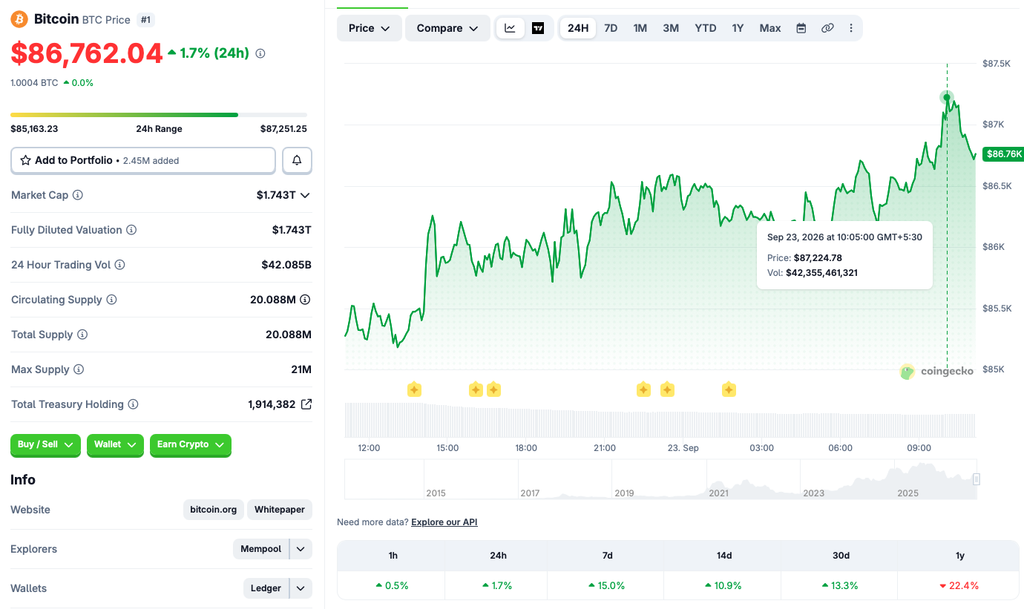Screen dimensions: 1024x609
Task: Click the news marker near 15:00 on the chart
Action: (x=475, y=390)
